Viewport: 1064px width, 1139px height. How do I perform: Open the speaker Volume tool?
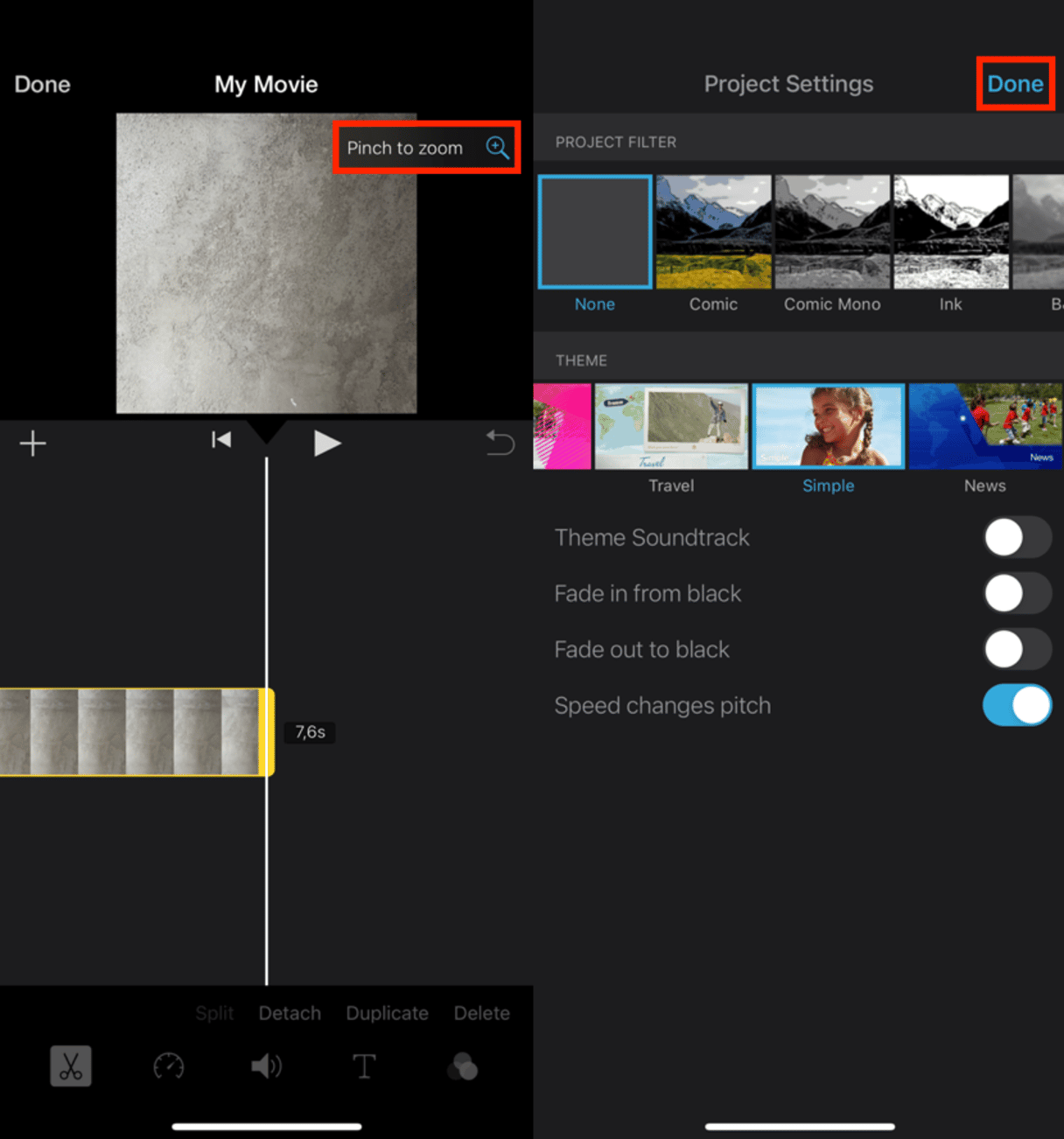(266, 1066)
